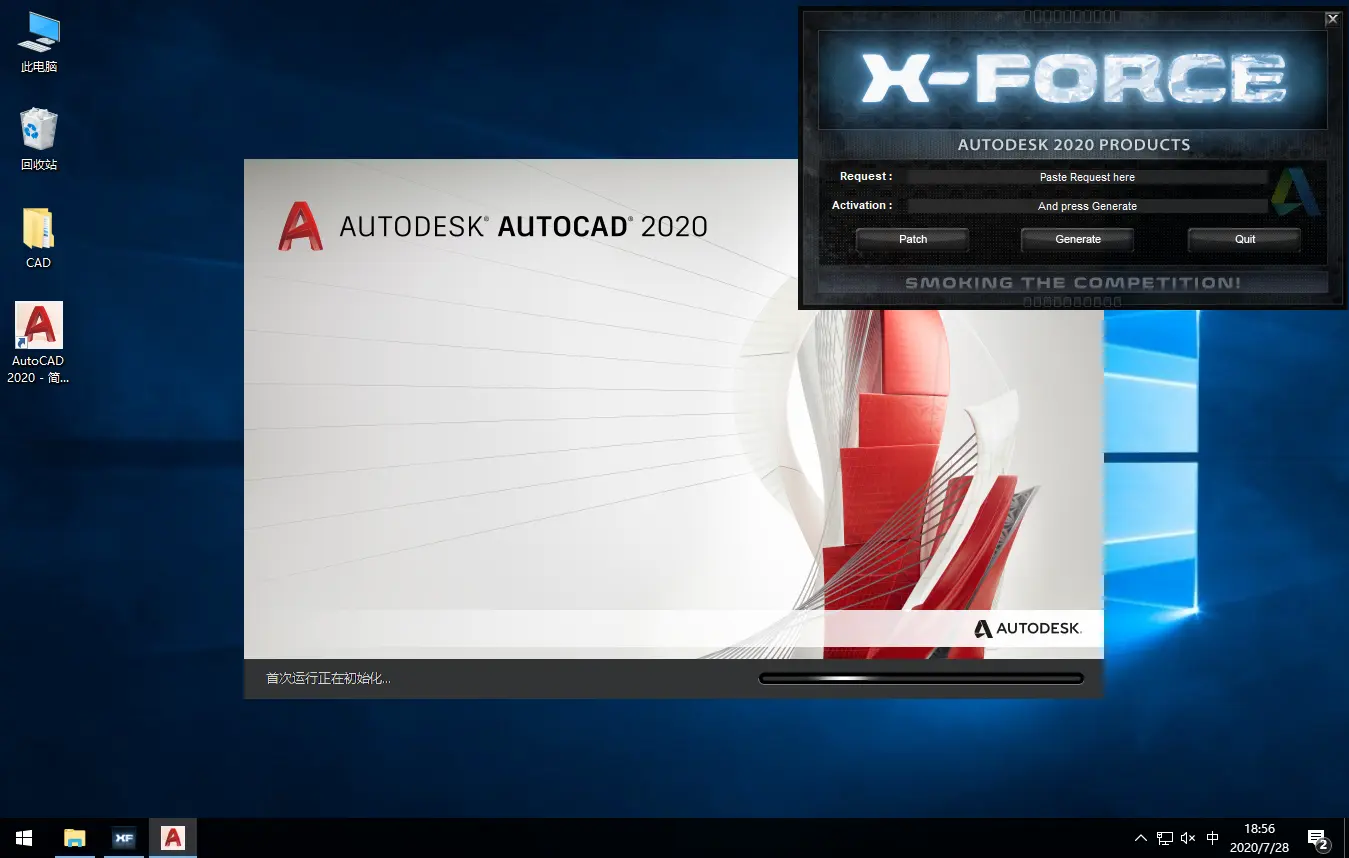The height and width of the screenshot is (858, 1349).
Task: Open File Explorer from the taskbar
Action: pos(75,838)
